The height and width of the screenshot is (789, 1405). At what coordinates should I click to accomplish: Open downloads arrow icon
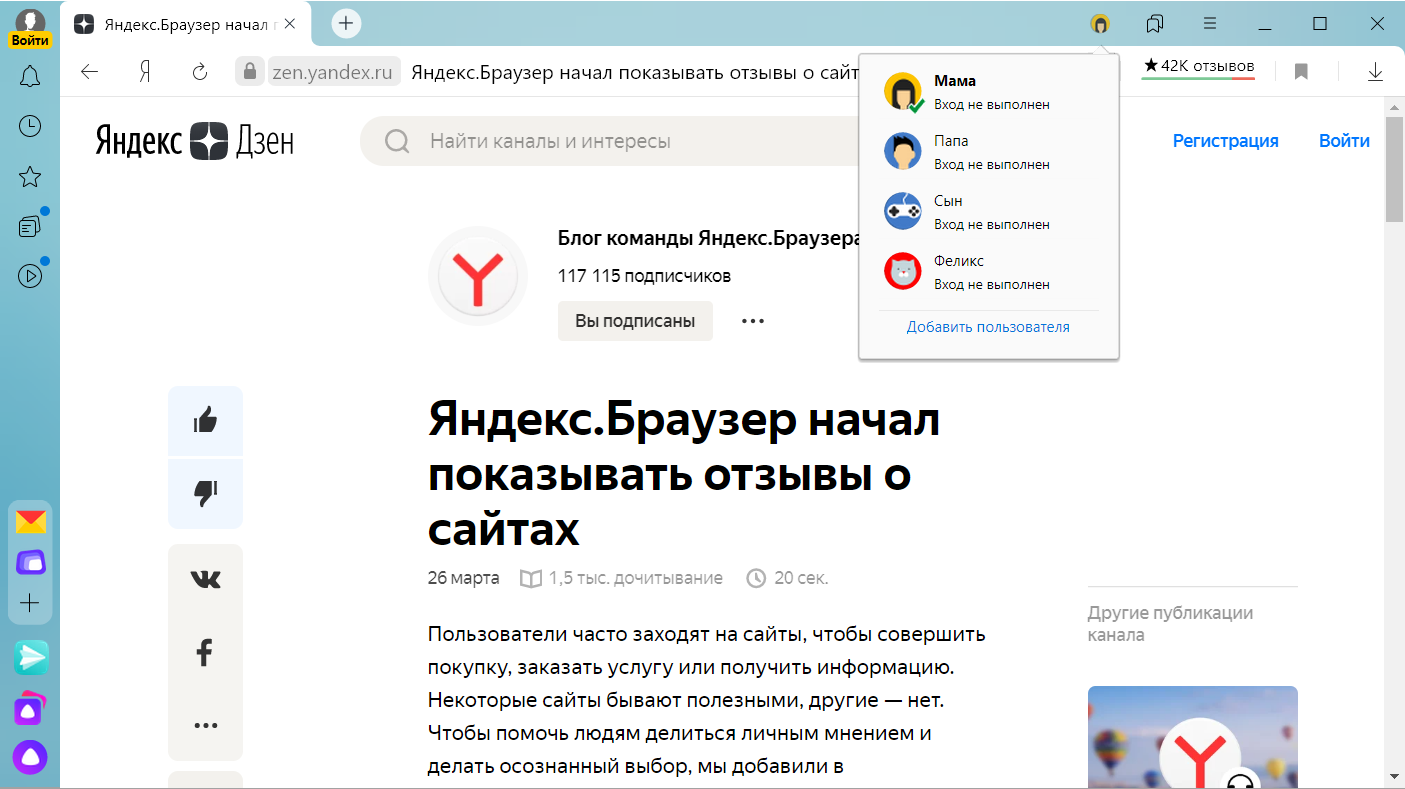coord(1375,71)
